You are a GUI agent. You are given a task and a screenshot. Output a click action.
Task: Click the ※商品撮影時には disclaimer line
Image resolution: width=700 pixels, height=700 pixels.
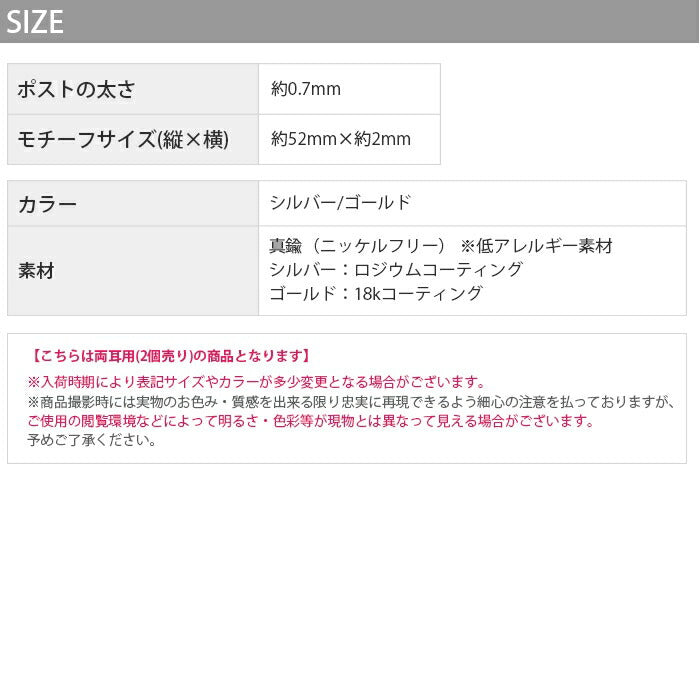coord(351,402)
